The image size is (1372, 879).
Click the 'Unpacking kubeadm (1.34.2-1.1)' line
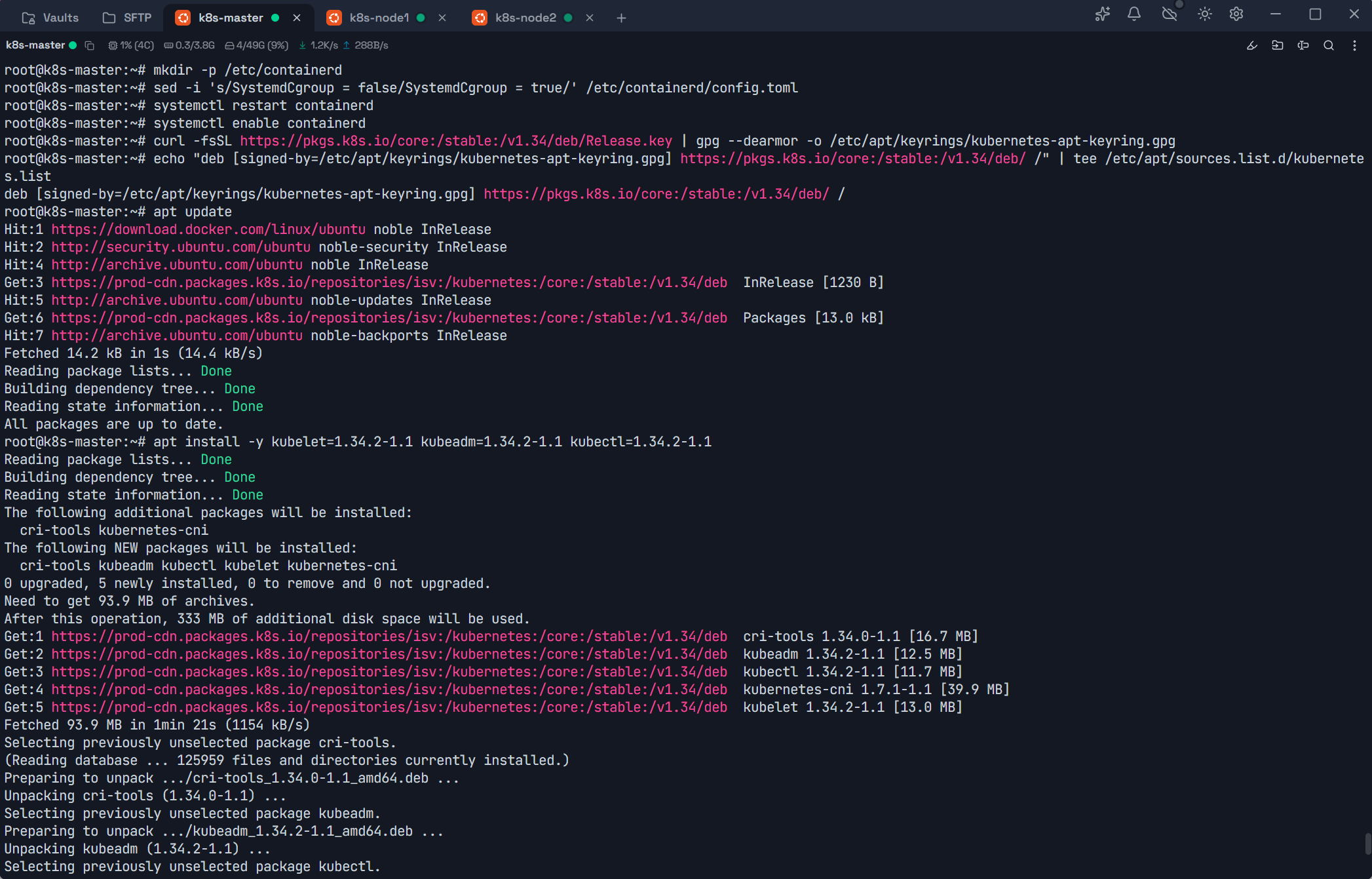[138, 849]
